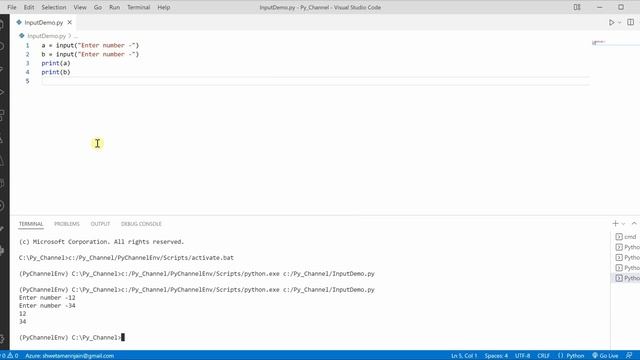Click terminal output "Enter number -12"
This screenshot has height=360, width=640.
pos(47,298)
